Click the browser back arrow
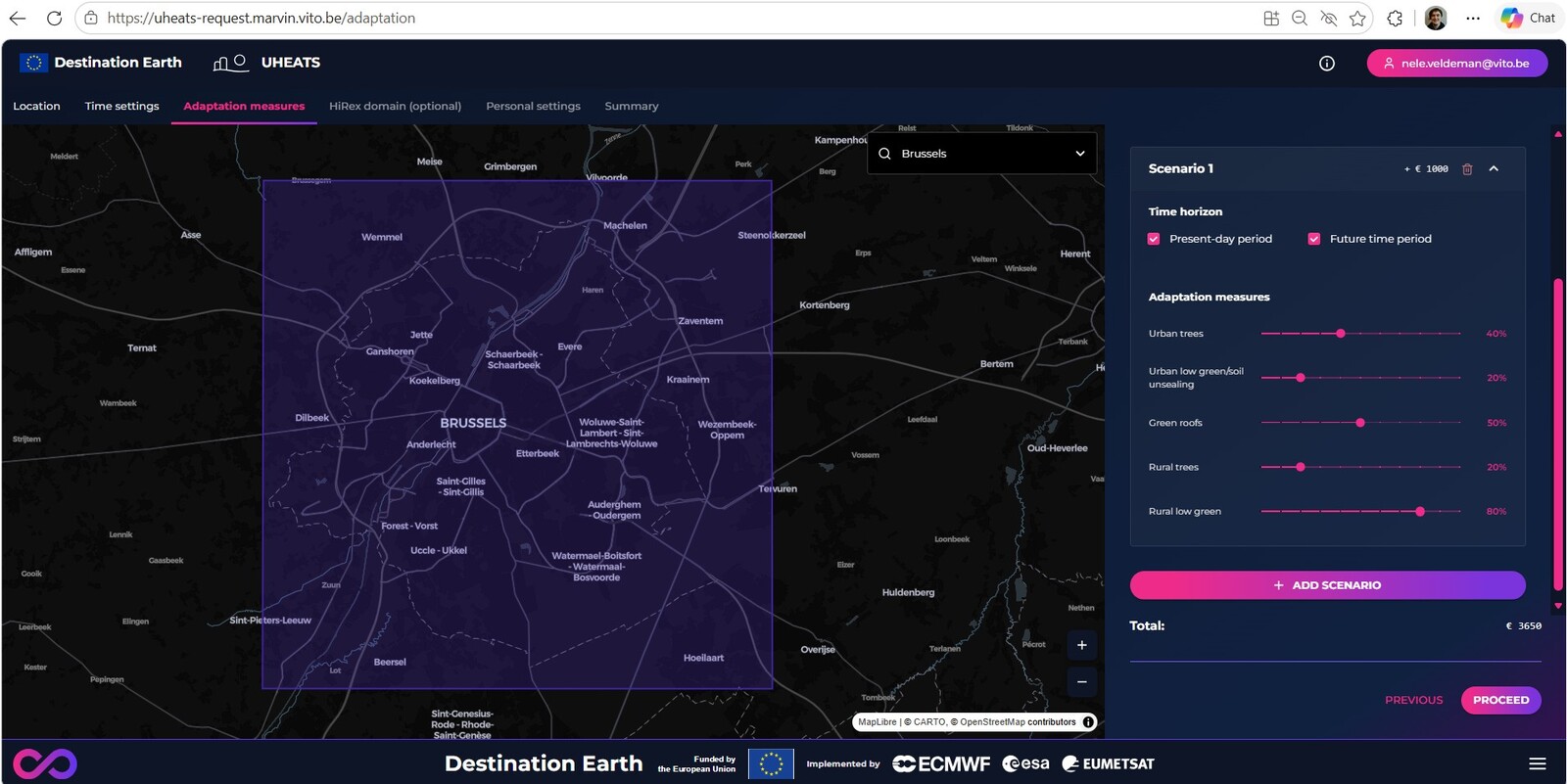 18,18
